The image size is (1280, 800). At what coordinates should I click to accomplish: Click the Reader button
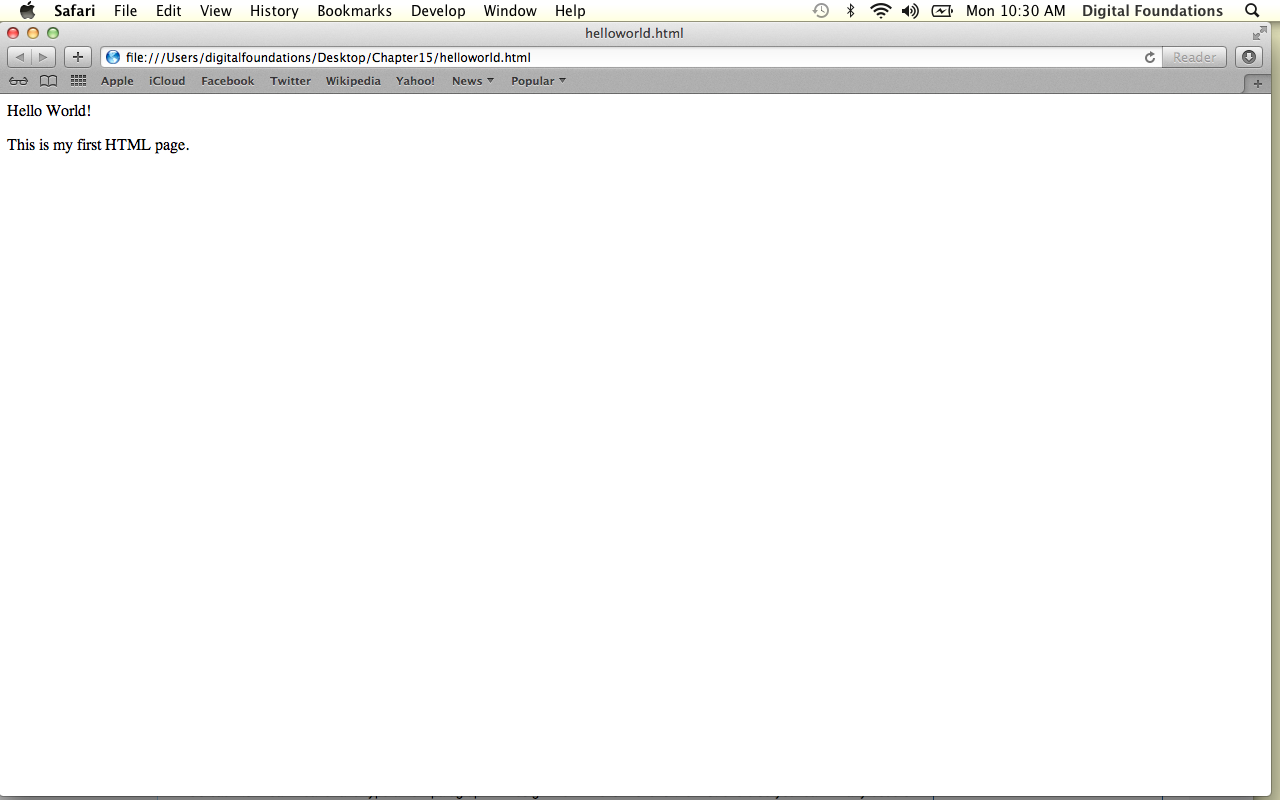[x=1194, y=57]
